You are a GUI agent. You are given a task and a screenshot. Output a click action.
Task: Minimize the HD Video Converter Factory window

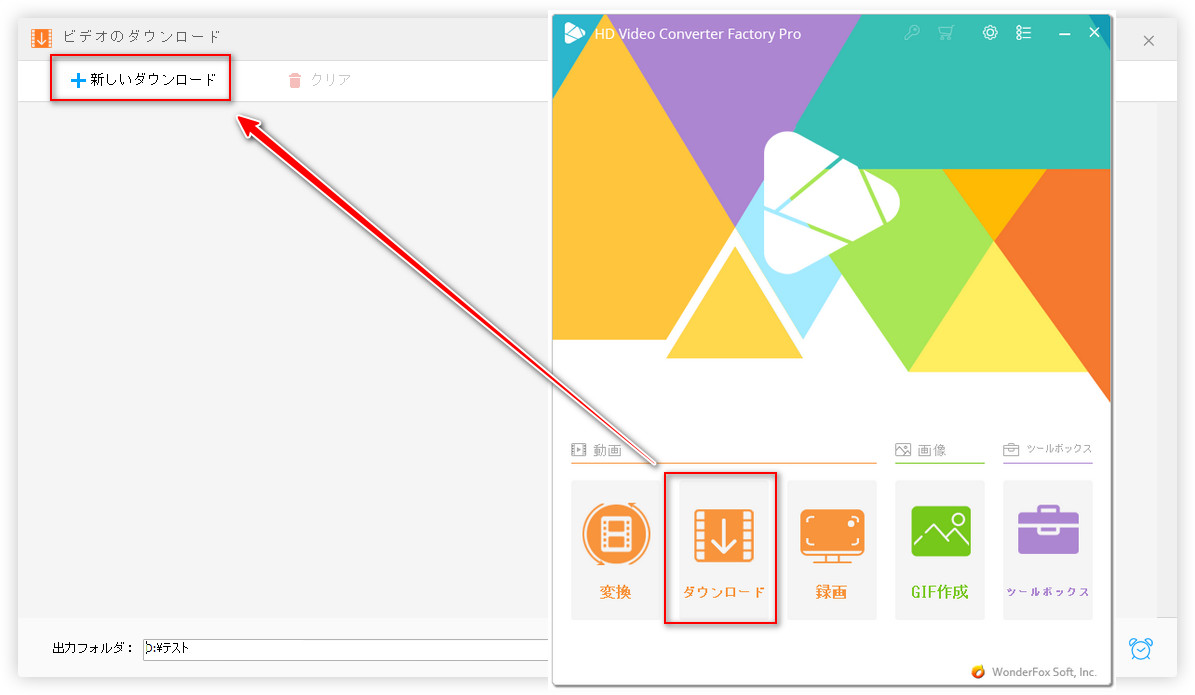point(1065,34)
